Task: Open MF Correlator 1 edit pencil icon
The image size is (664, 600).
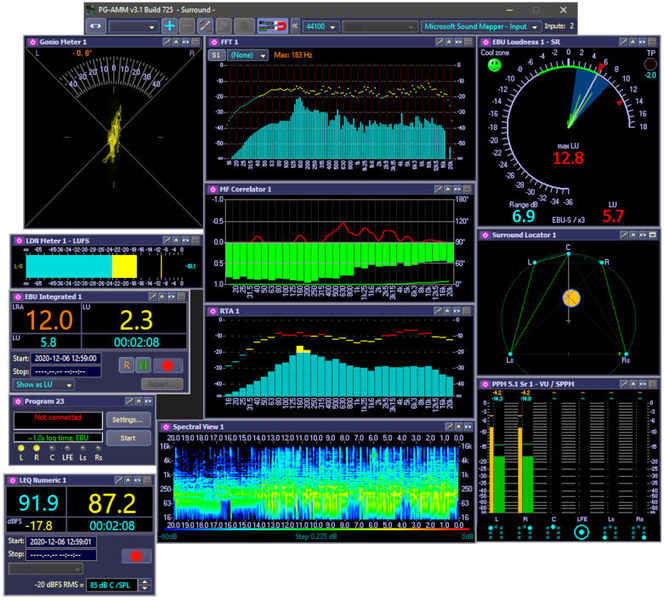Action: [438, 189]
